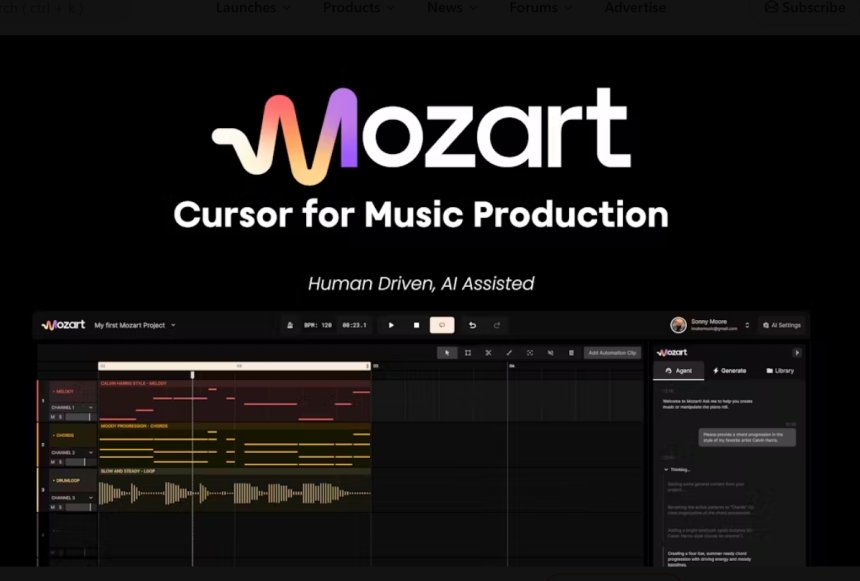This screenshot has height=581, width=860.
Task: Open the News menu in the site header
Action: coord(452,8)
